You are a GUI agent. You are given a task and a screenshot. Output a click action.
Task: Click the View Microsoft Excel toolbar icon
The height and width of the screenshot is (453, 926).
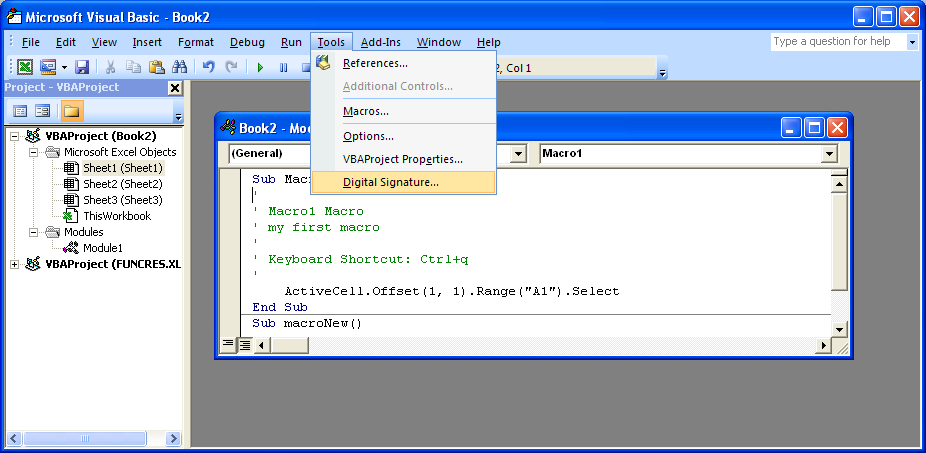(25, 67)
